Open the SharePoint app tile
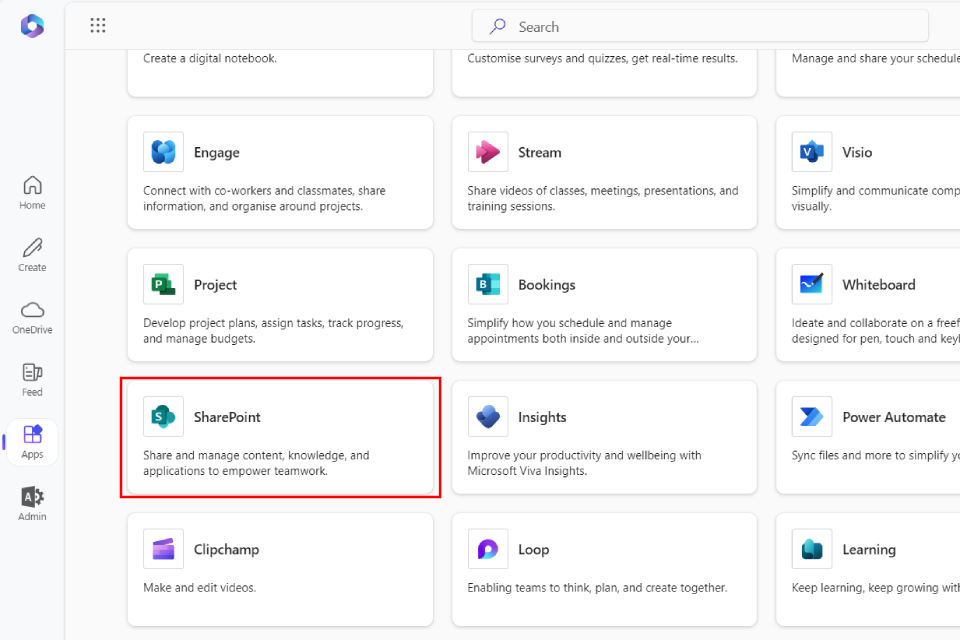This screenshot has height=640, width=960. [x=280, y=436]
